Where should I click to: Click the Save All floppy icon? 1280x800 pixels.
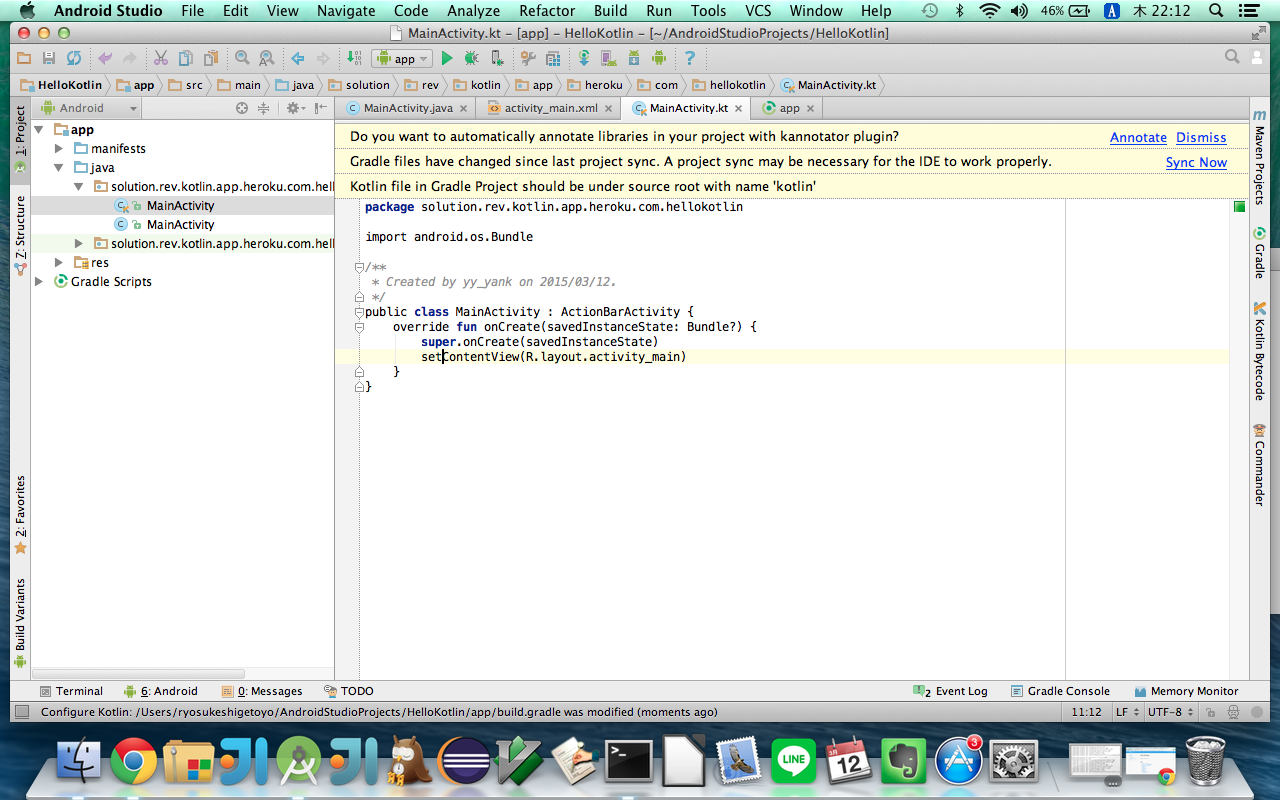coord(48,59)
